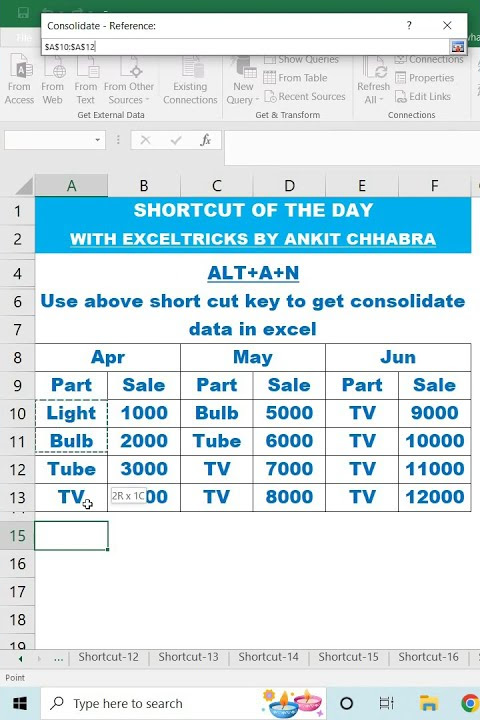The image size is (480, 720).
Task: Click the expand dialog button in Reference box
Action: pyautogui.click(x=457, y=46)
